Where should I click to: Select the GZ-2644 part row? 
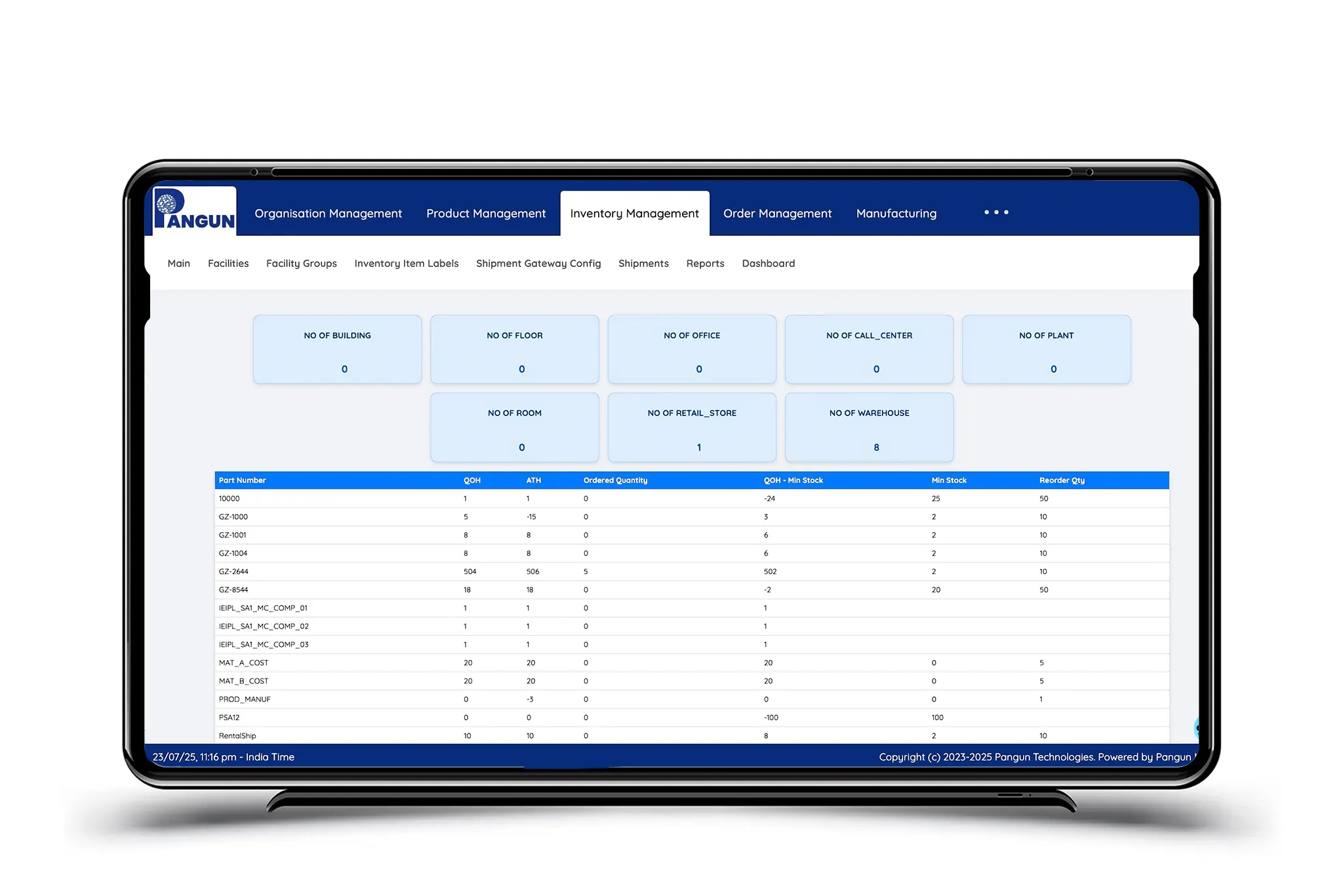pos(233,572)
